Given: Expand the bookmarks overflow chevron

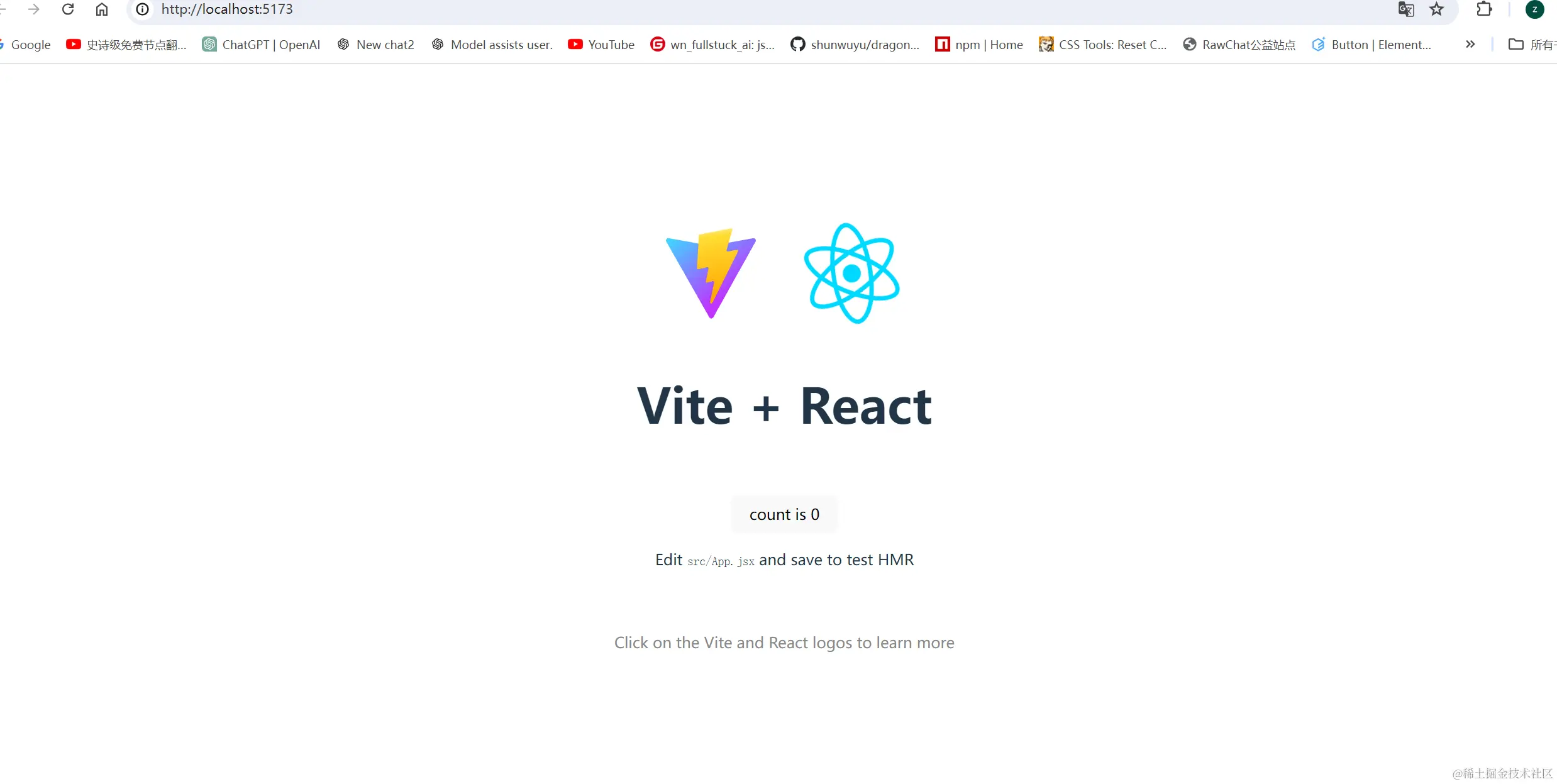Looking at the screenshot, I should pos(1470,44).
